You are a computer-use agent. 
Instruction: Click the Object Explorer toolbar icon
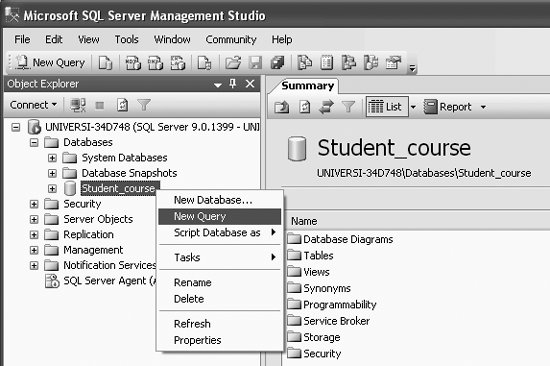coord(349,63)
